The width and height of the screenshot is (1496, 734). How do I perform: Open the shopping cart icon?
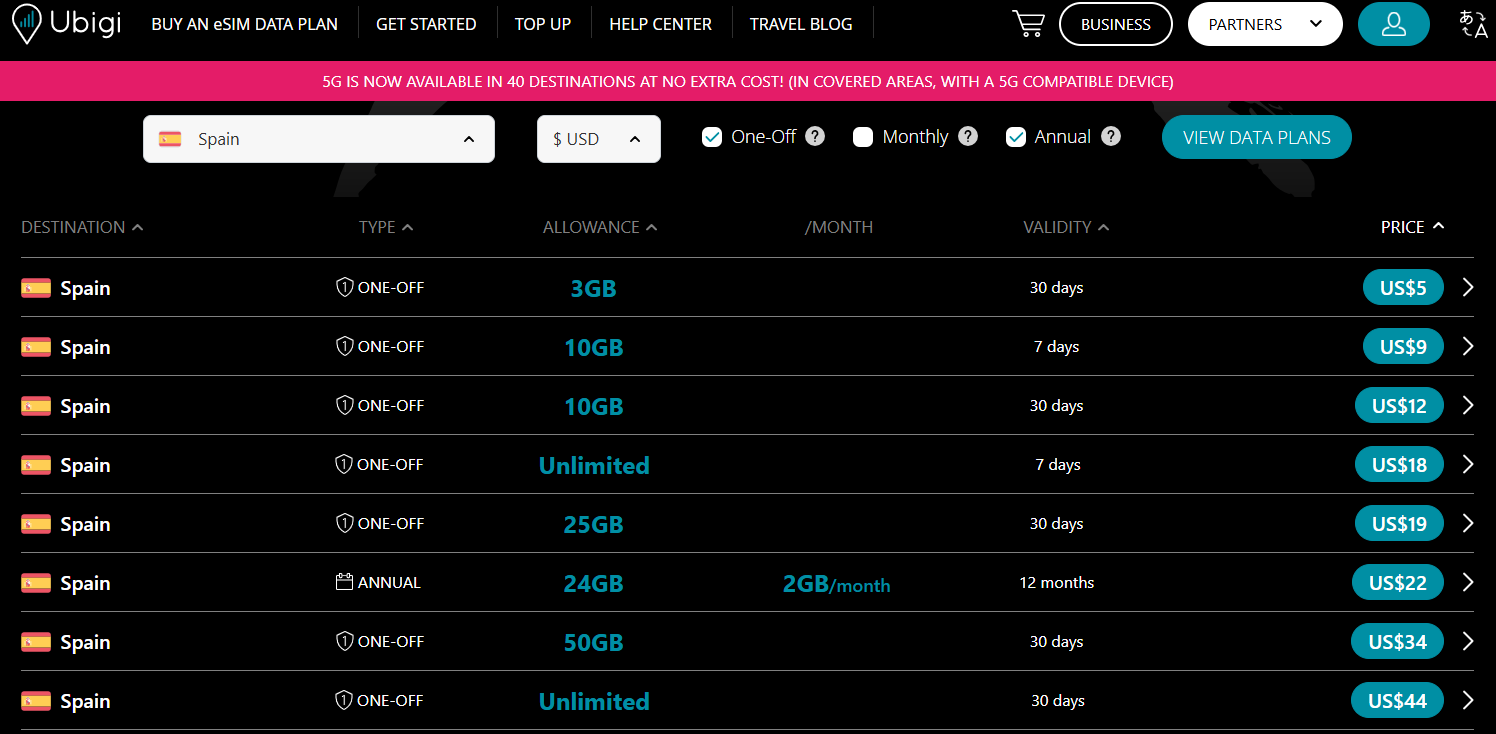(1029, 24)
